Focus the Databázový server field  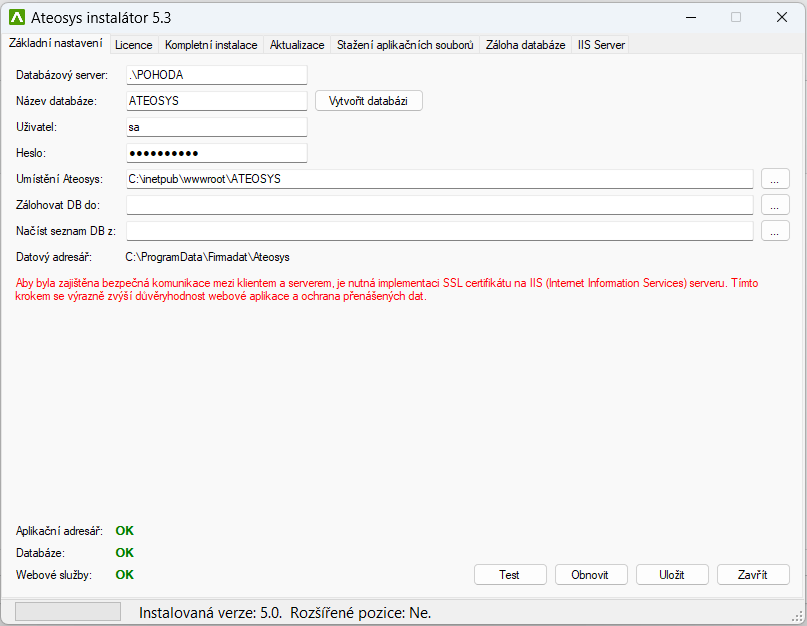click(216, 75)
